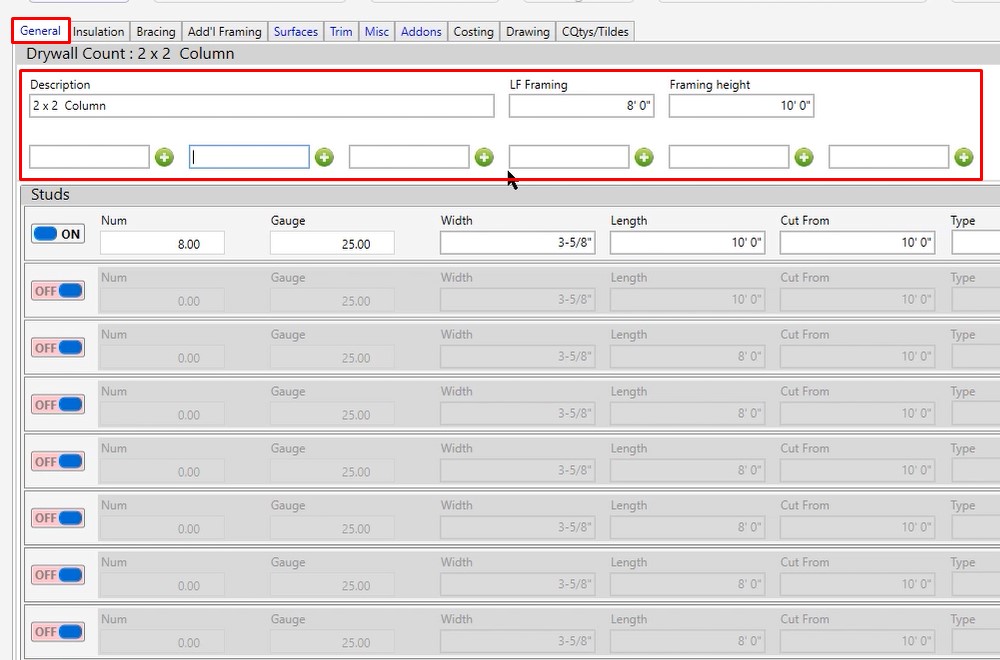Go to the Add'l Framing tab

coord(224,32)
